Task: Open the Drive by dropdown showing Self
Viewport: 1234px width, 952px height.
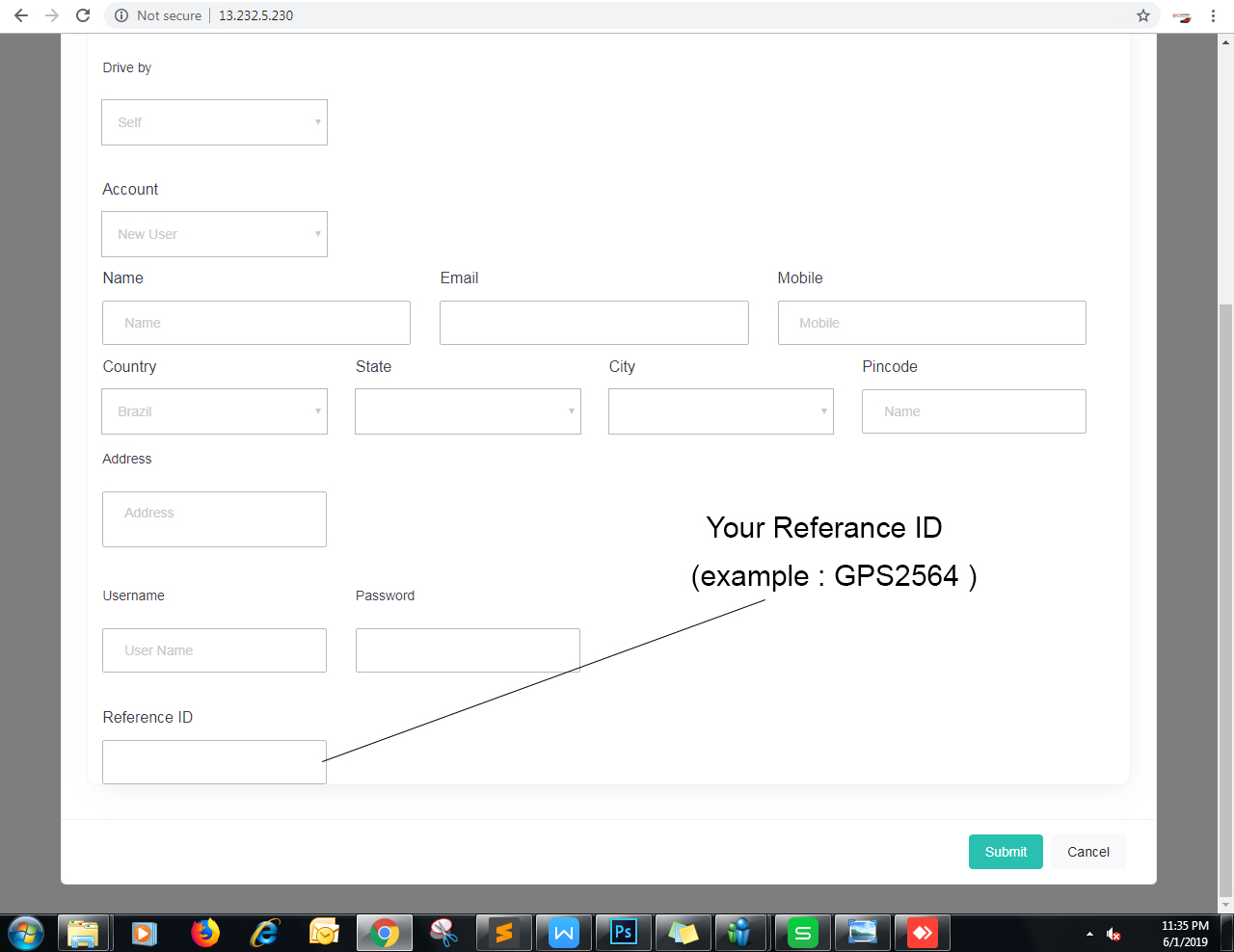Action: pos(214,122)
